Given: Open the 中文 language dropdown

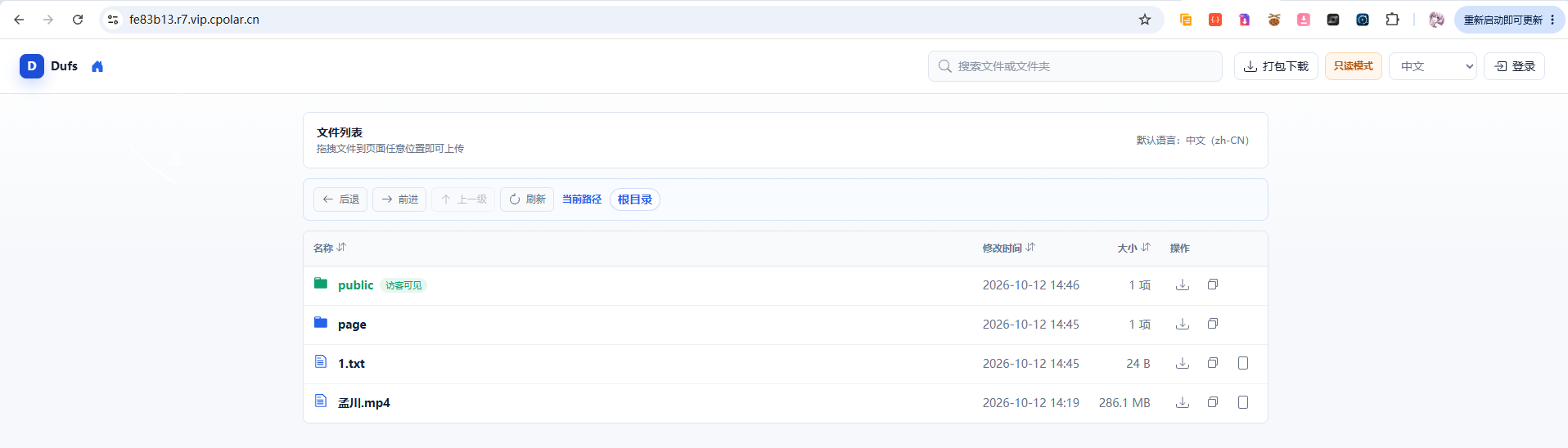Looking at the screenshot, I should point(1433,66).
